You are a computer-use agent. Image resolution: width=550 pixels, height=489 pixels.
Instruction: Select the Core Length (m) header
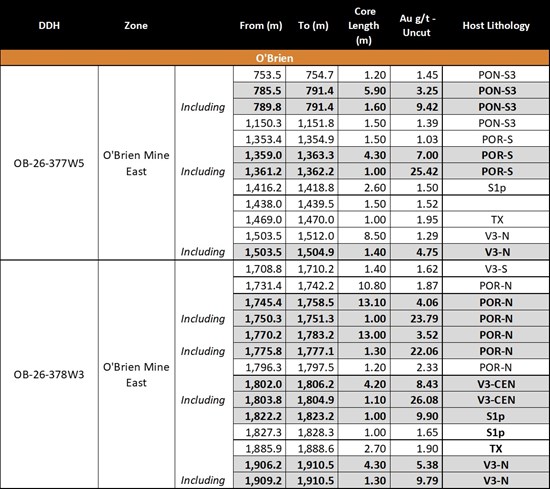(x=364, y=26)
